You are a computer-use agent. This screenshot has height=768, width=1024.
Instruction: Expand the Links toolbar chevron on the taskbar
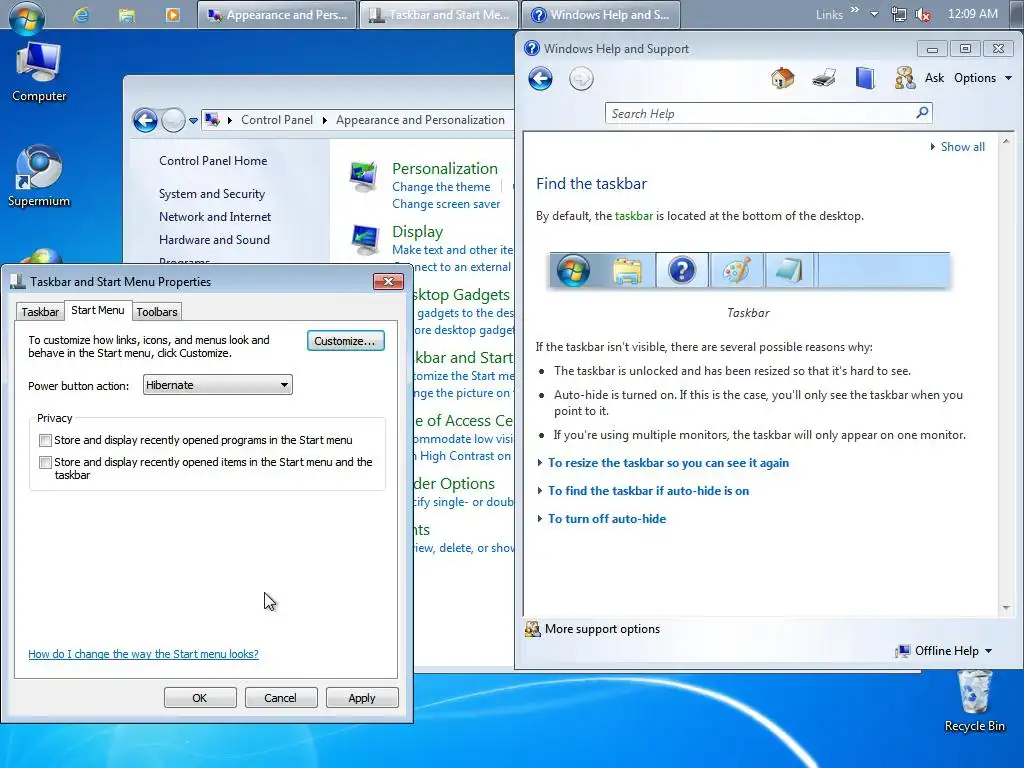pos(854,10)
